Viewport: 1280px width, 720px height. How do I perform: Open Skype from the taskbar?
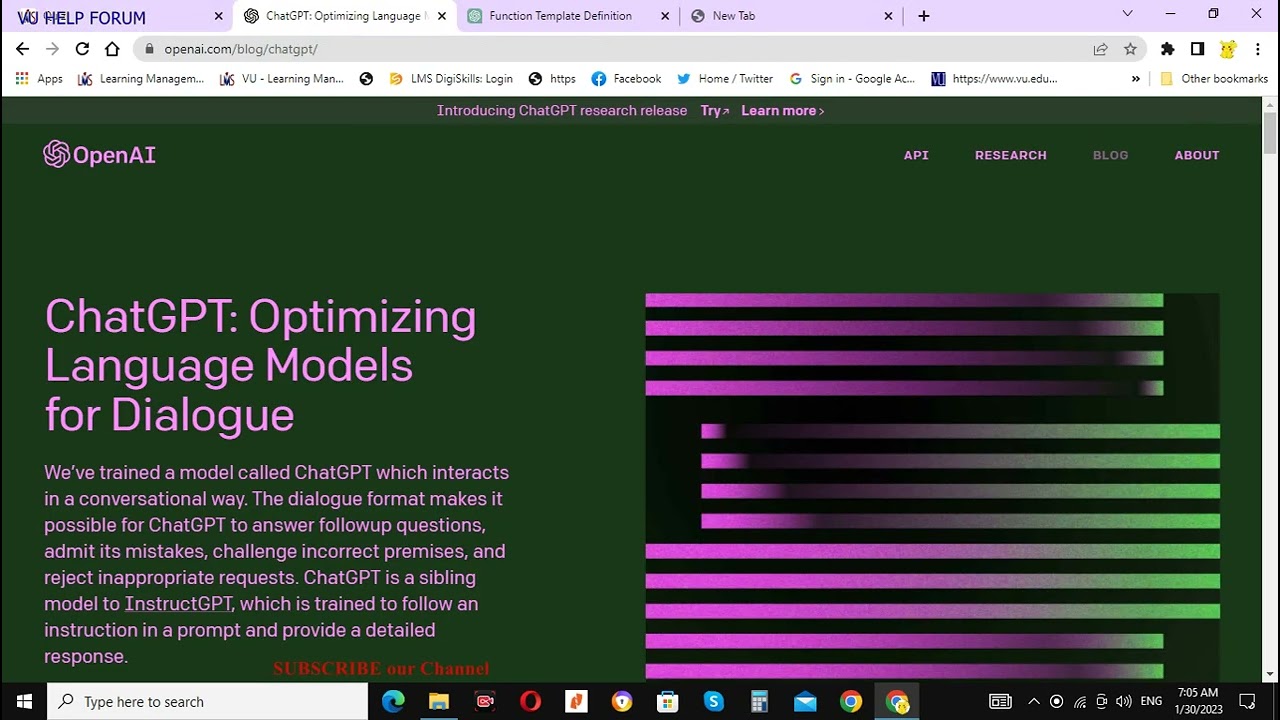[x=713, y=701]
